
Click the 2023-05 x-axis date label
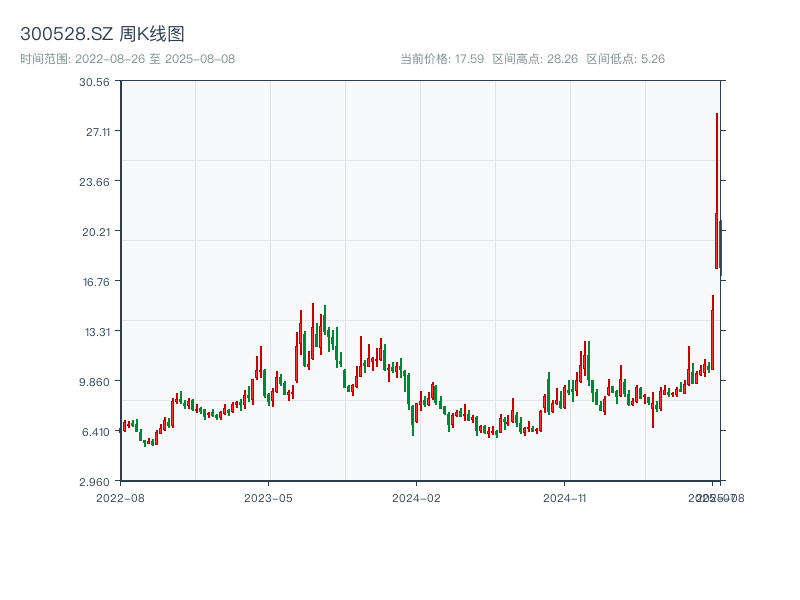coord(268,497)
